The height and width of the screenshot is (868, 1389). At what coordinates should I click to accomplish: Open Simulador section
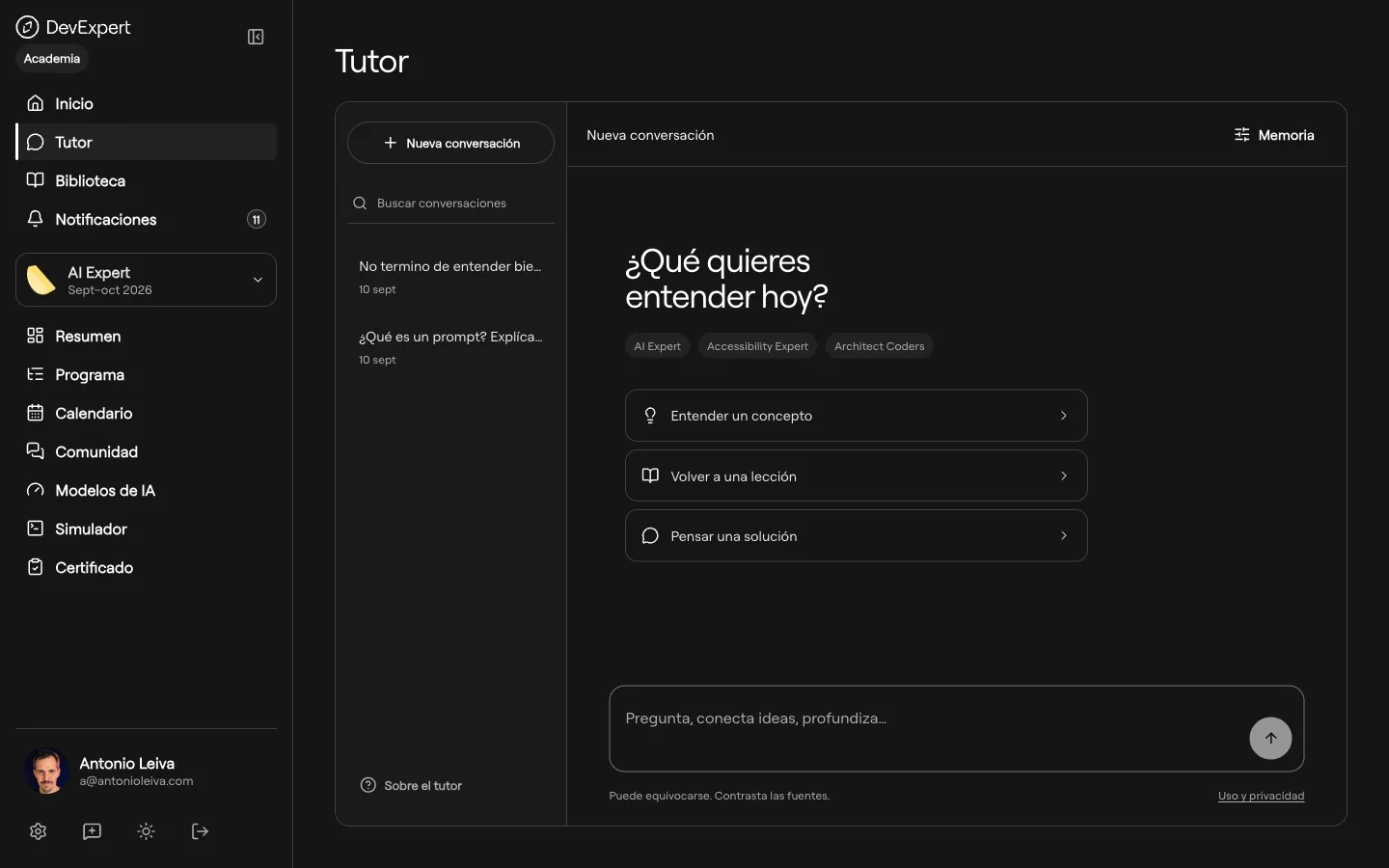tap(147, 529)
